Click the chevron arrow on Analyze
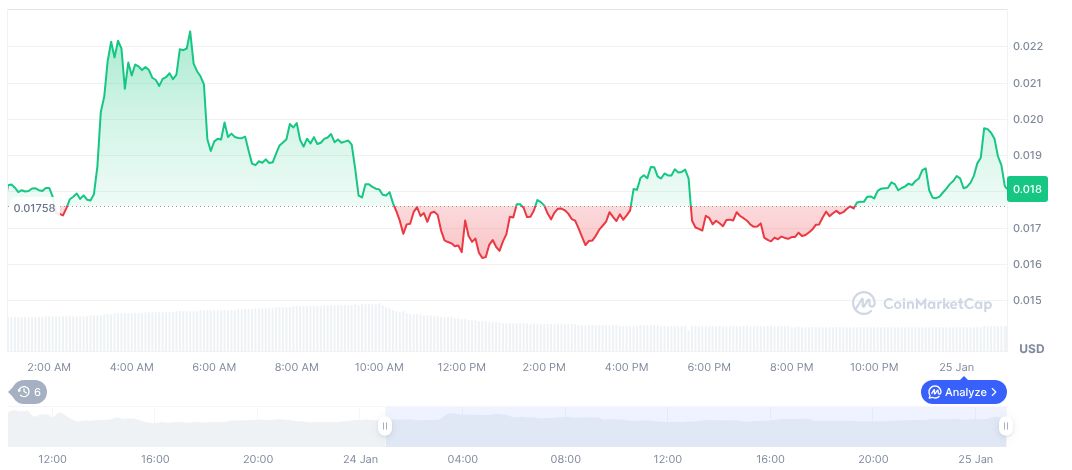This screenshot has width=1072, height=470. (994, 392)
